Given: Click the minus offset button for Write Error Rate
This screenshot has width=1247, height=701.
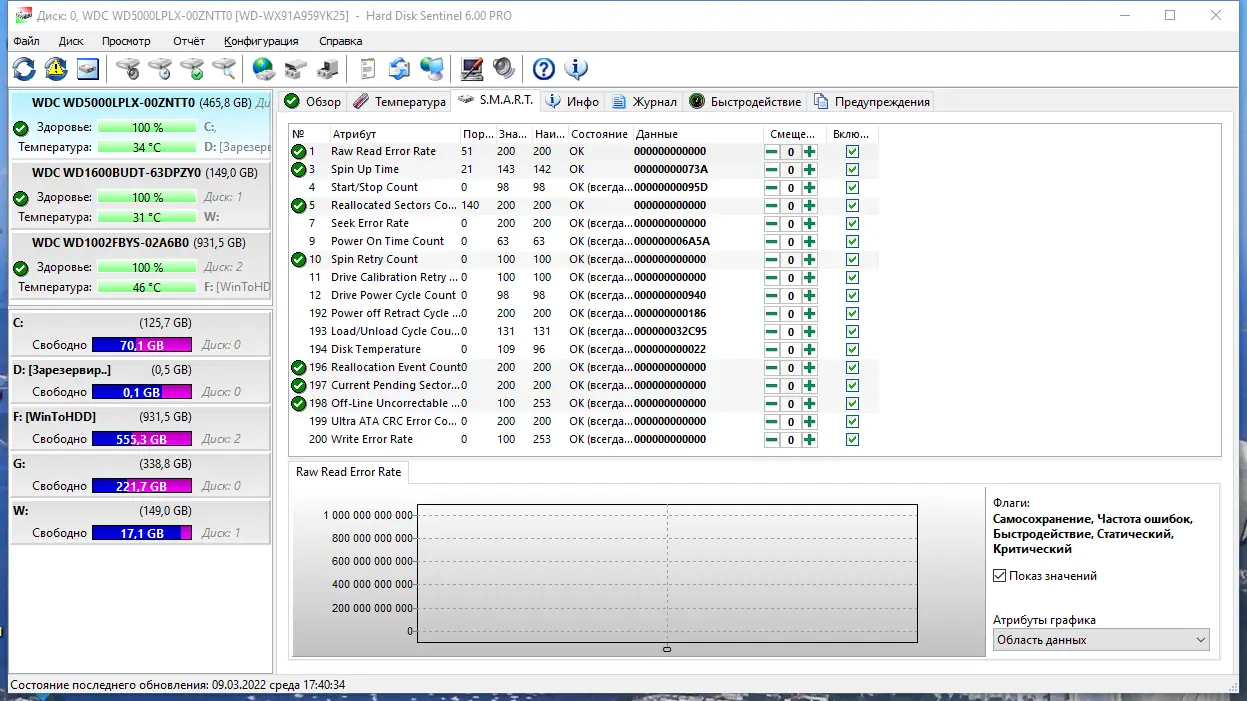Looking at the screenshot, I should [x=773, y=440].
